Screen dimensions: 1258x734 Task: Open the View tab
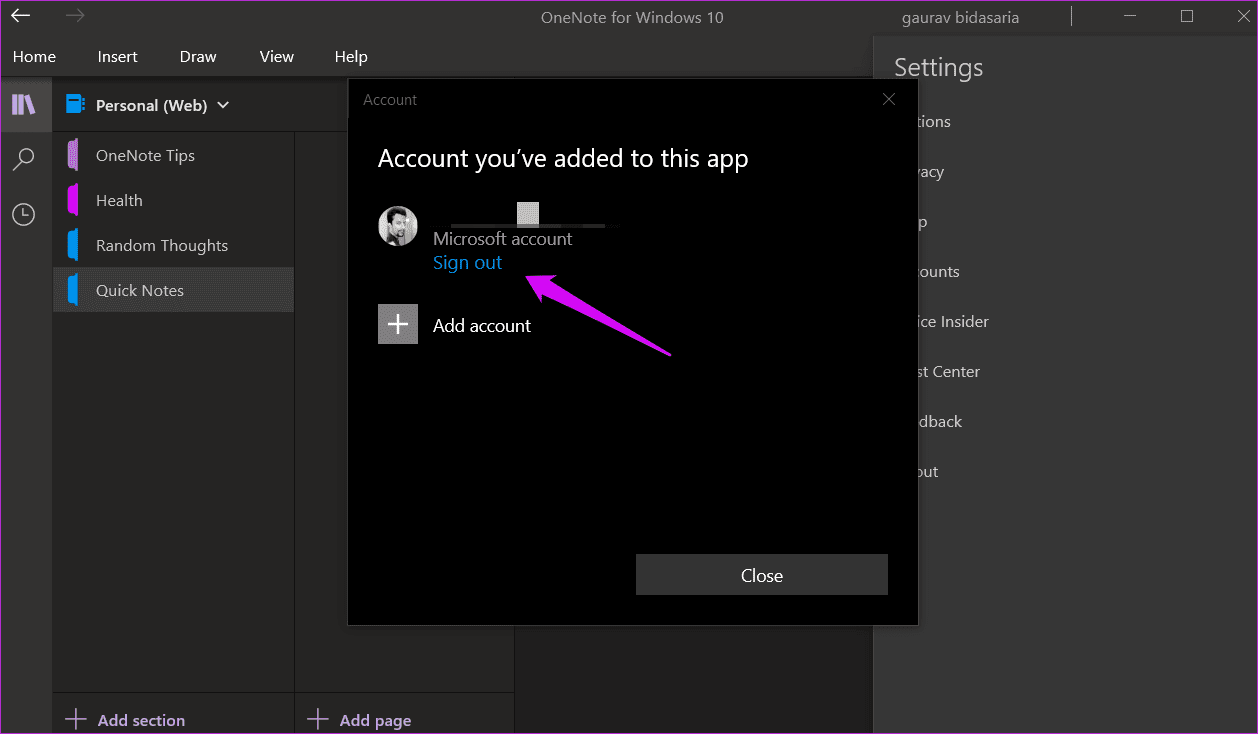click(x=276, y=57)
